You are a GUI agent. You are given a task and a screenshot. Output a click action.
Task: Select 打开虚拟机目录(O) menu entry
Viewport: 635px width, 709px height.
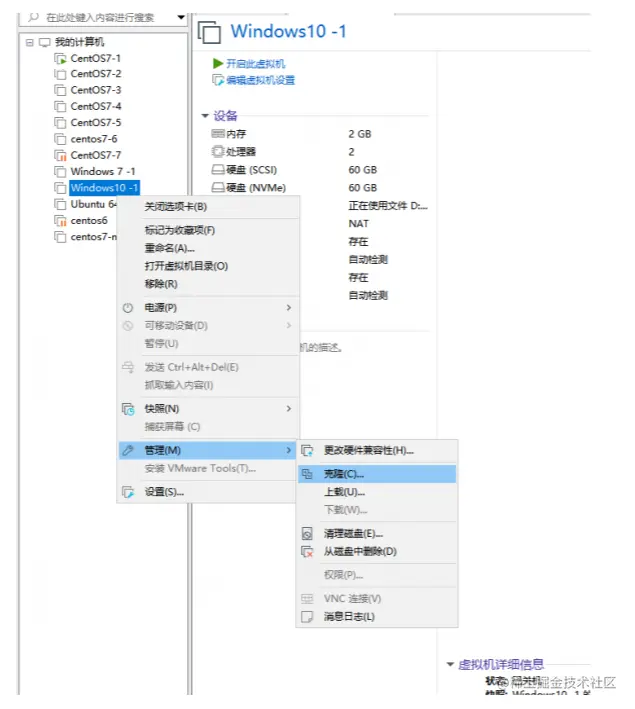pos(208,266)
